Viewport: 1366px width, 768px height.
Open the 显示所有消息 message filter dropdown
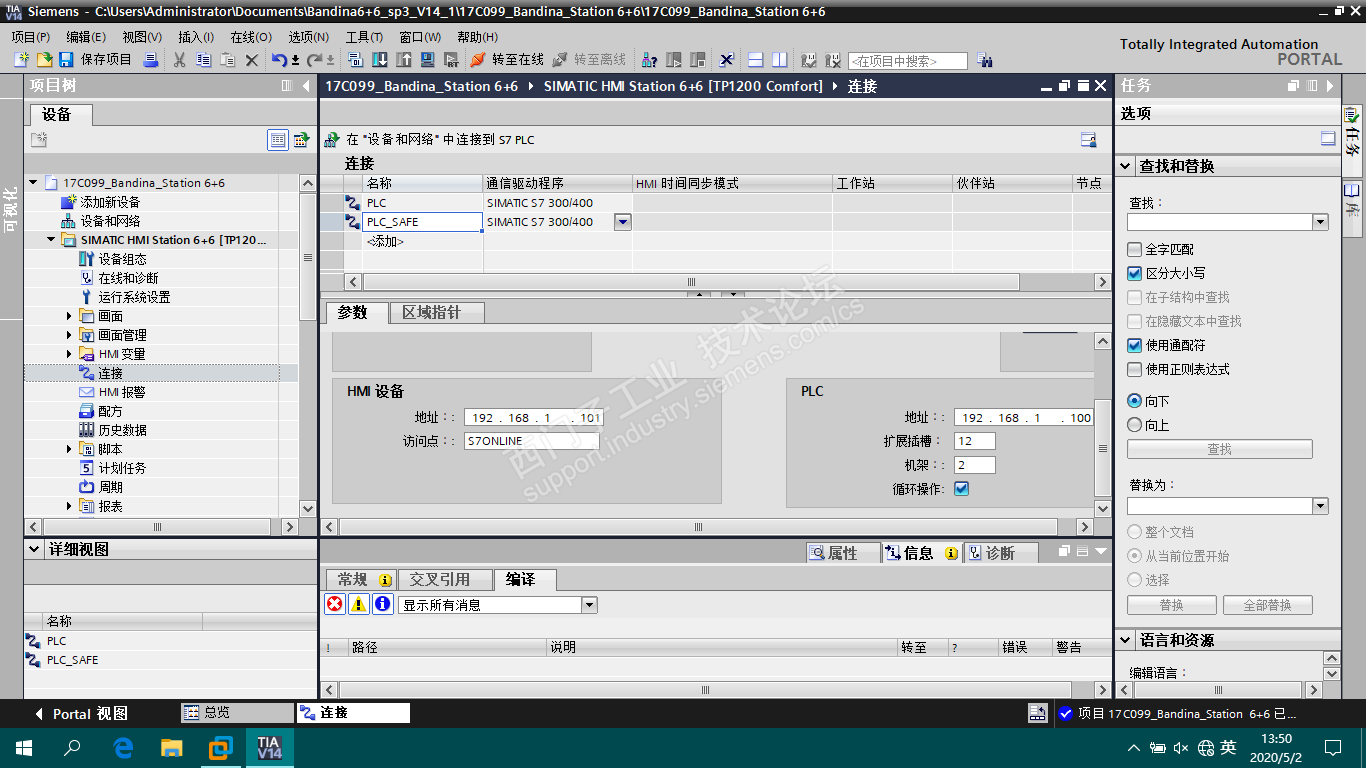[x=589, y=605]
